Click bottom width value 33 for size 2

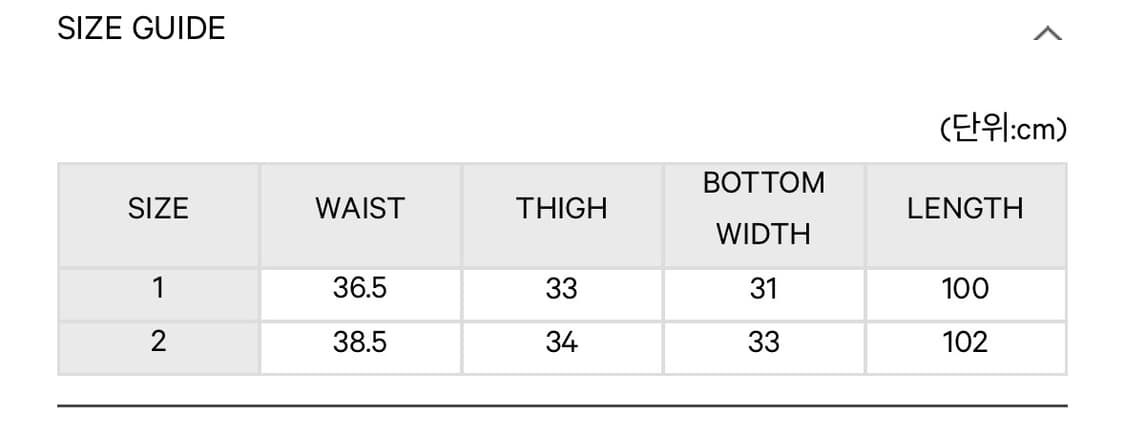click(764, 342)
